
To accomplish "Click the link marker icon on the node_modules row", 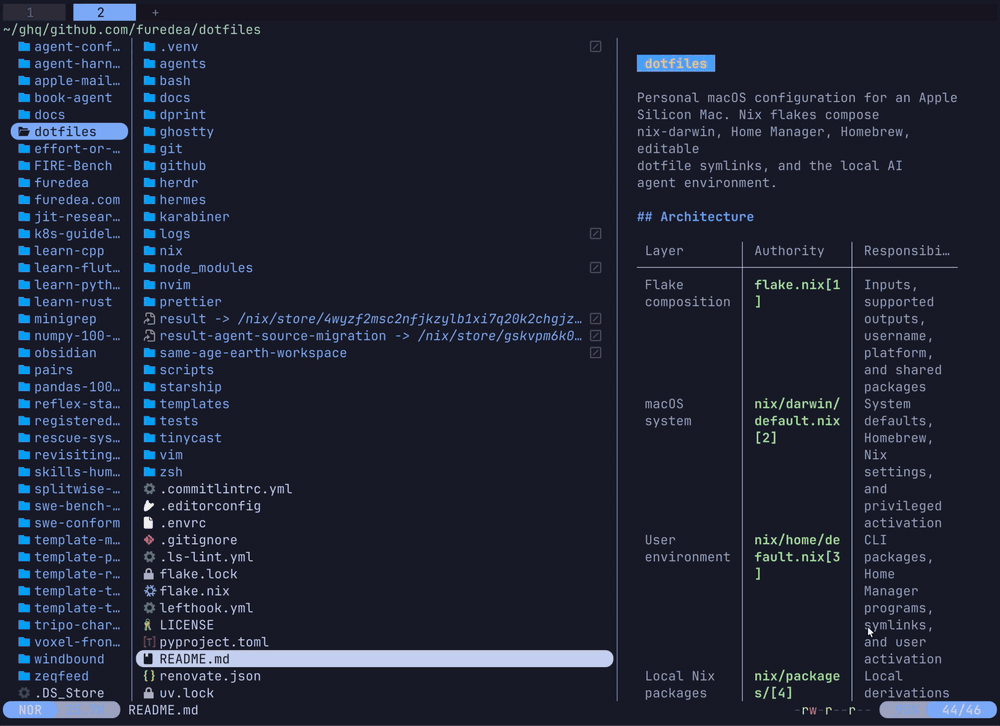I will pyautogui.click(x=595, y=268).
